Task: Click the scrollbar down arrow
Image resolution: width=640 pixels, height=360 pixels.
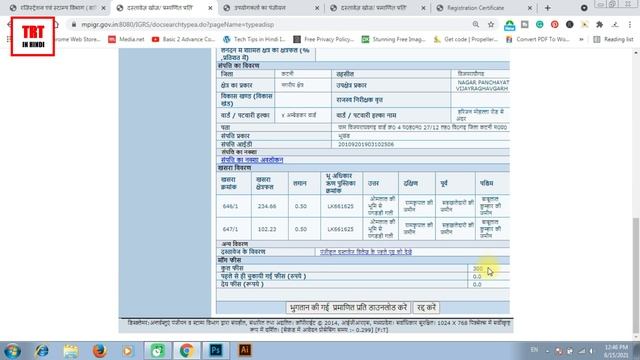Action: [x=636, y=337]
